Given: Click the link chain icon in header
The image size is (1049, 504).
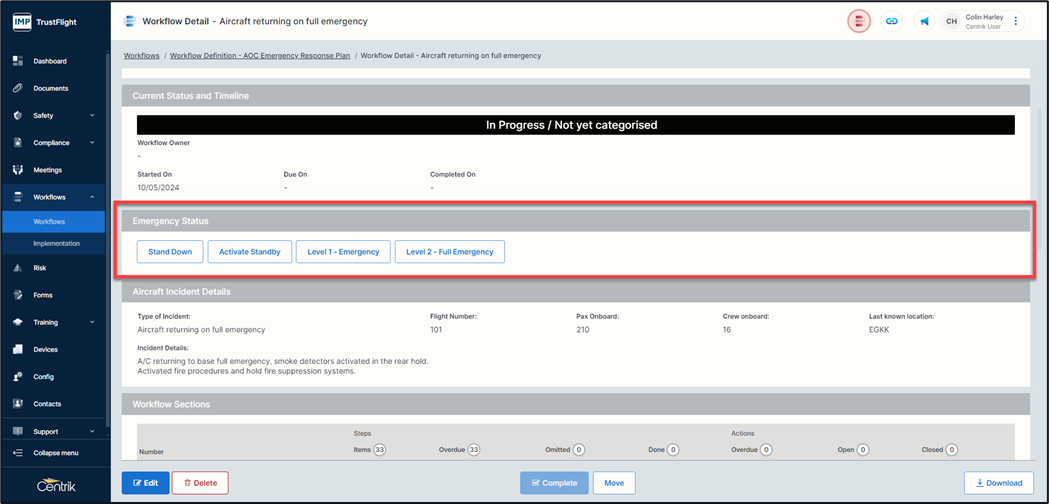Looking at the screenshot, I should (892, 21).
